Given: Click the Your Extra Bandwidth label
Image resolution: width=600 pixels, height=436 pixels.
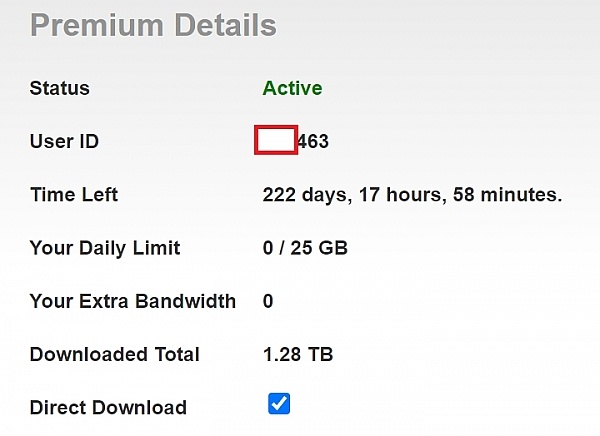Looking at the screenshot, I should coord(133,301).
